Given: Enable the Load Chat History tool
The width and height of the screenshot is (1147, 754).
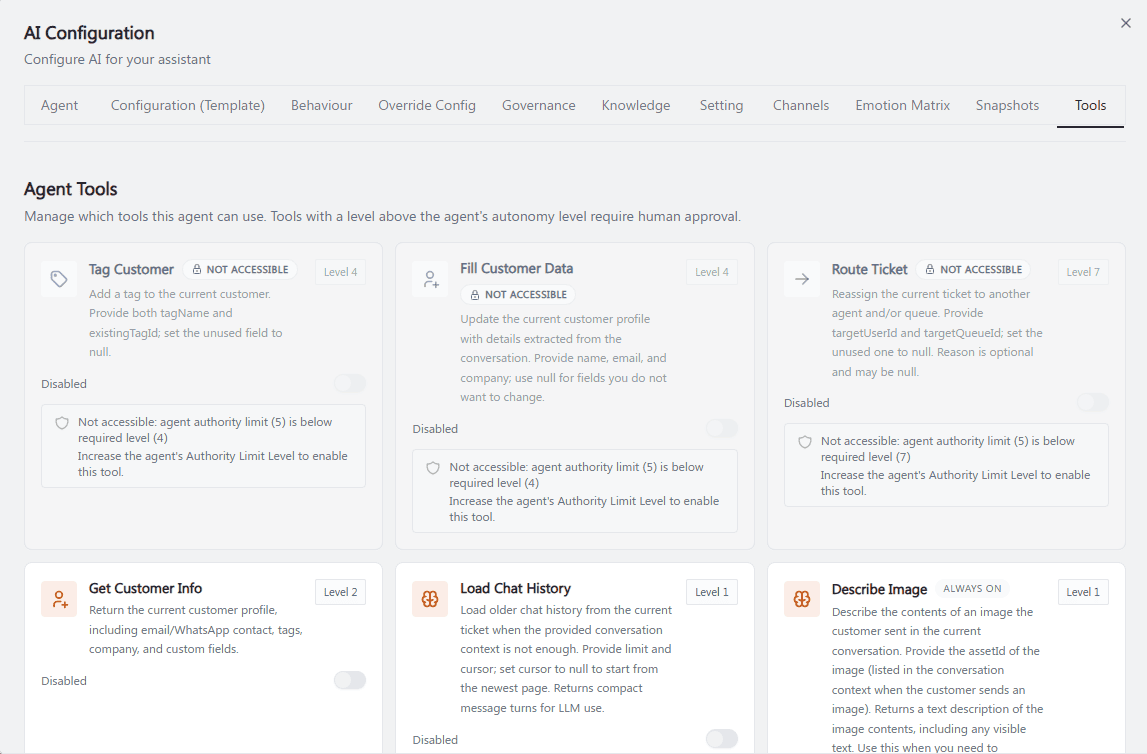Looking at the screenshot, I should [x=722, y=739].
